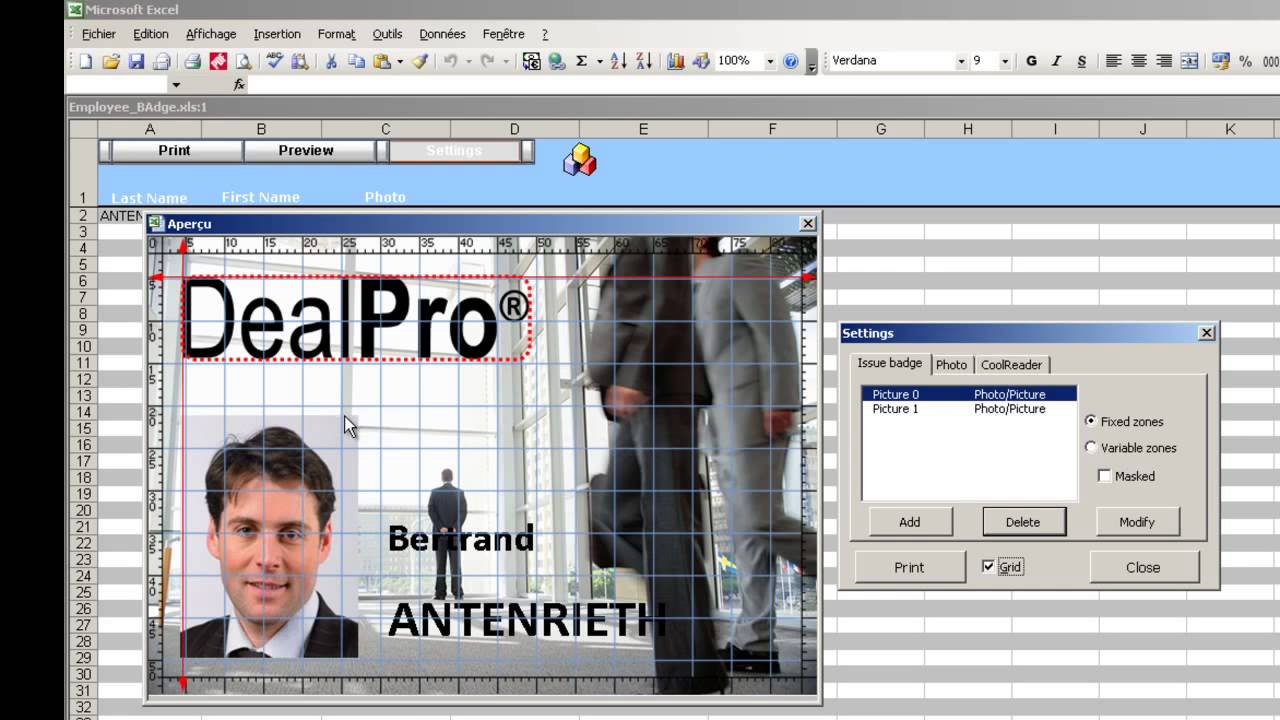The image size is (1280, 720).
Task: Uncheck the Grid checkbox
Action: [x=988, y=567]
